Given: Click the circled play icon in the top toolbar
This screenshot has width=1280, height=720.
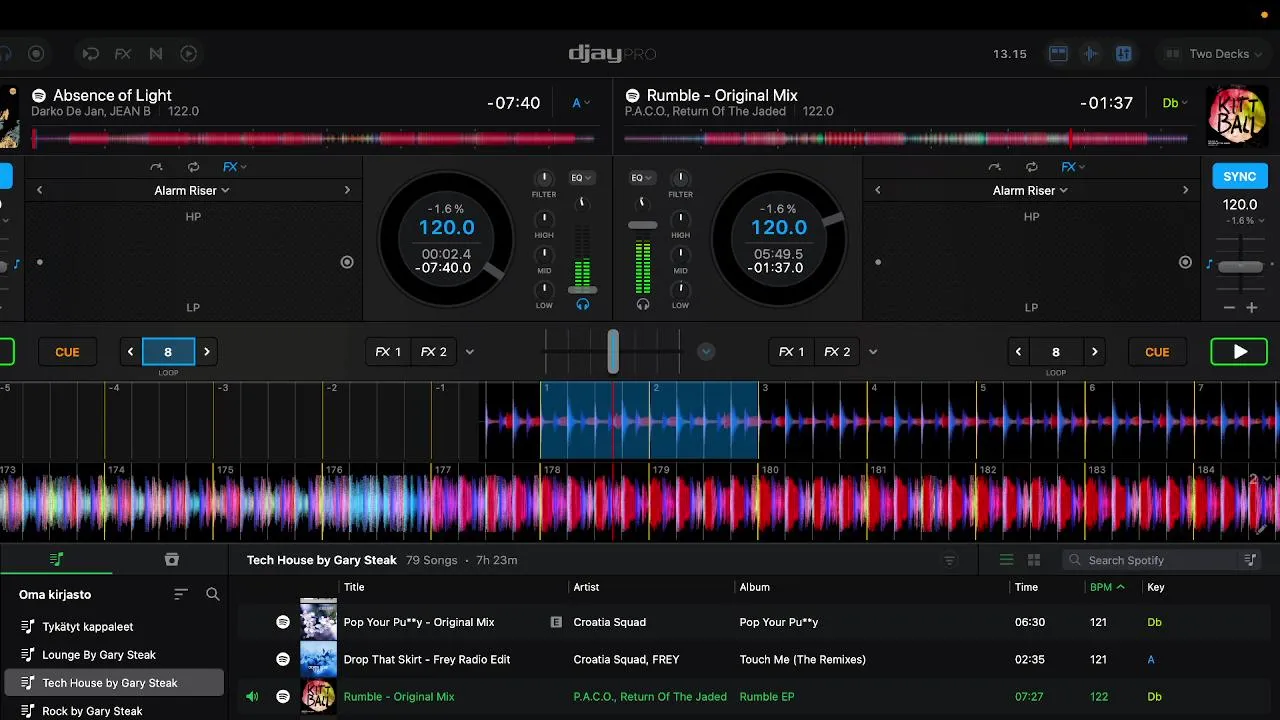Looking at the screenshot, I should [188, 54].
